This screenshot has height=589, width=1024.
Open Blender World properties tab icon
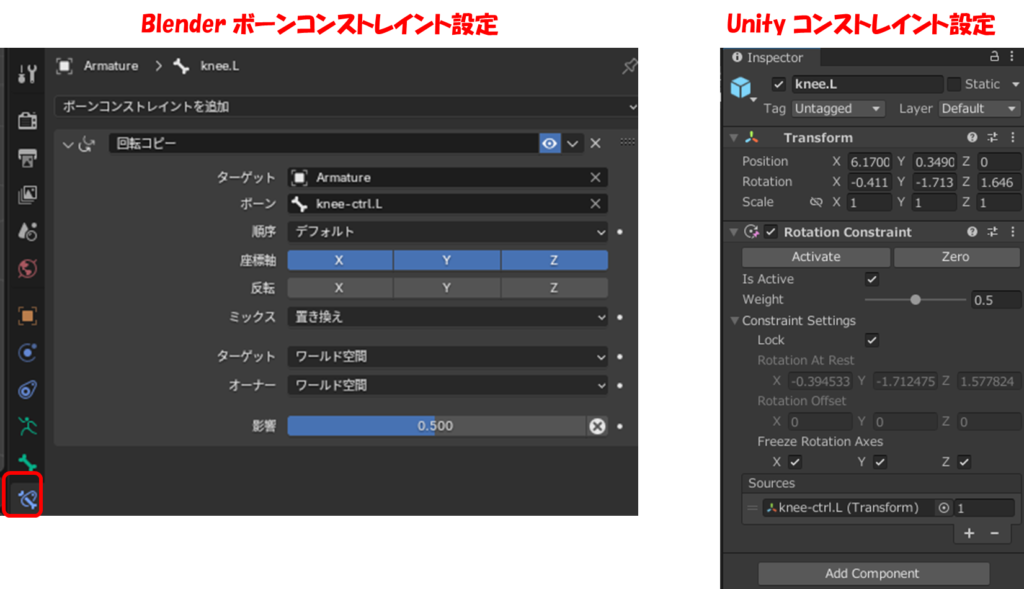pos(27,269)
